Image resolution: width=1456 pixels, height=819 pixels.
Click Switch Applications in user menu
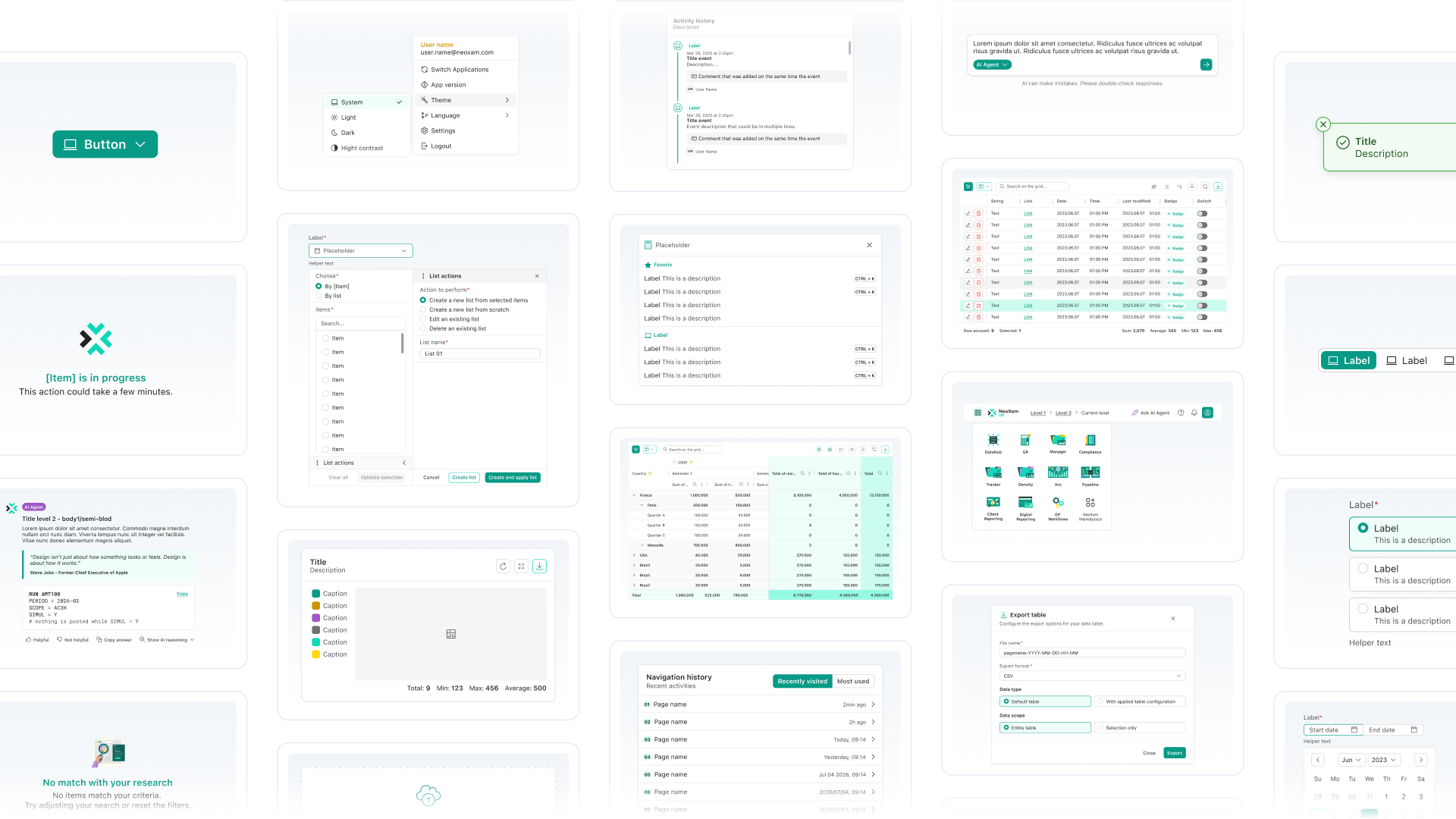(466, 70)
